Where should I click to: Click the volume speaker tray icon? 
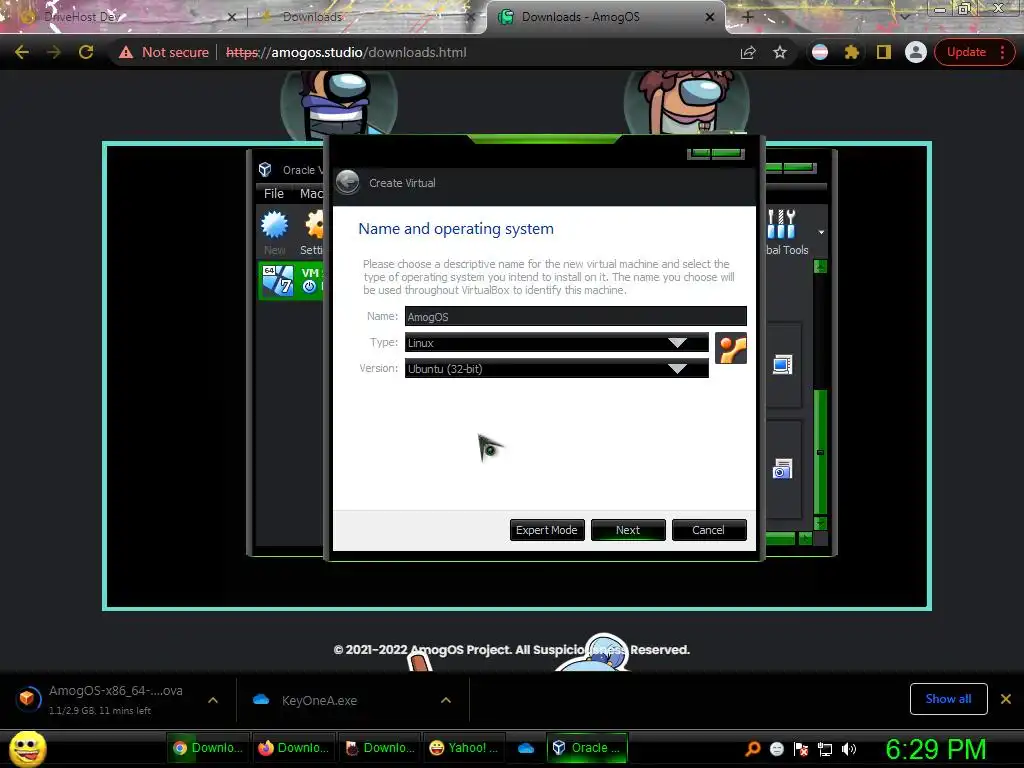click(849, 749)
